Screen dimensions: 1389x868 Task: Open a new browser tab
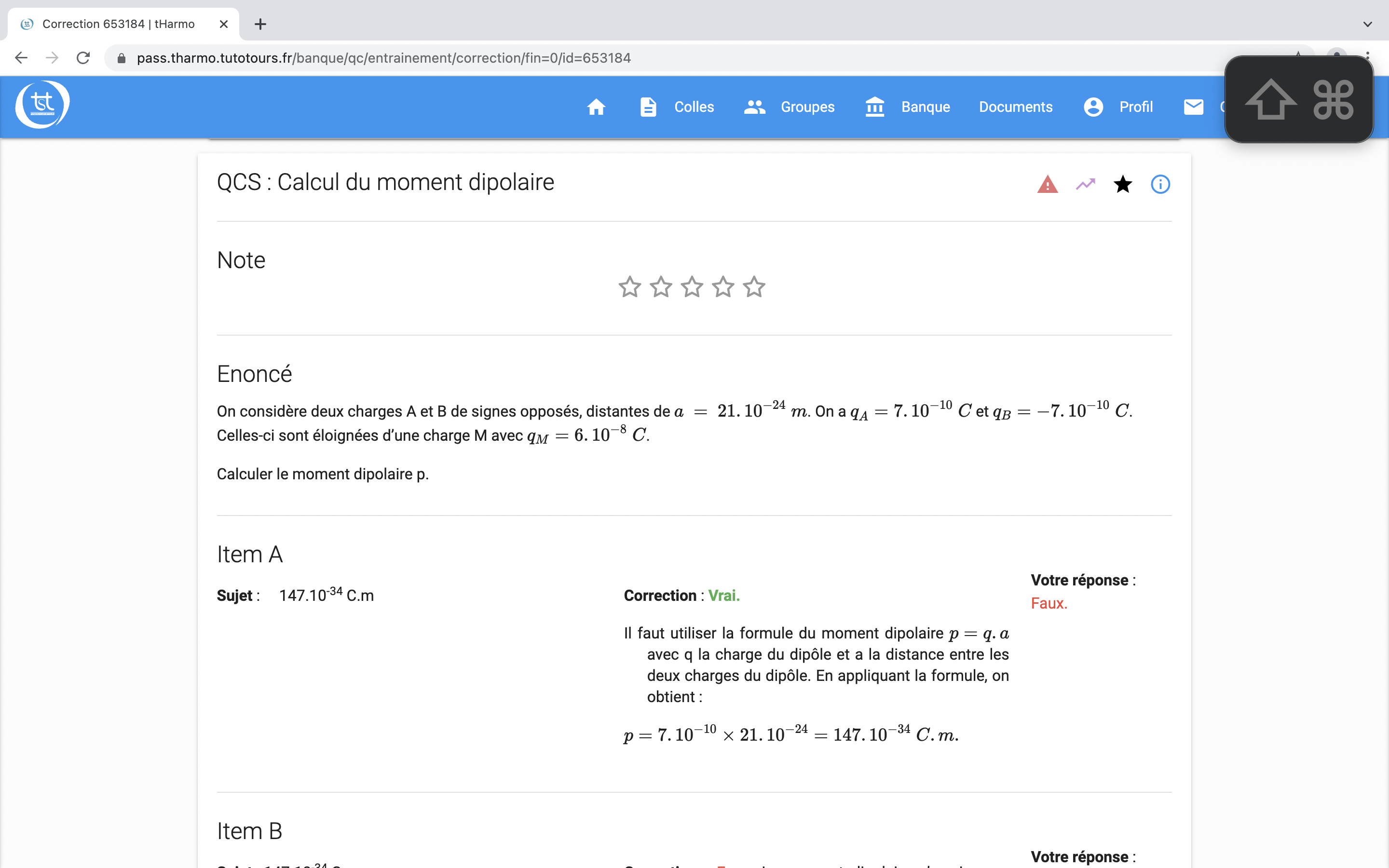click(260, 24)
